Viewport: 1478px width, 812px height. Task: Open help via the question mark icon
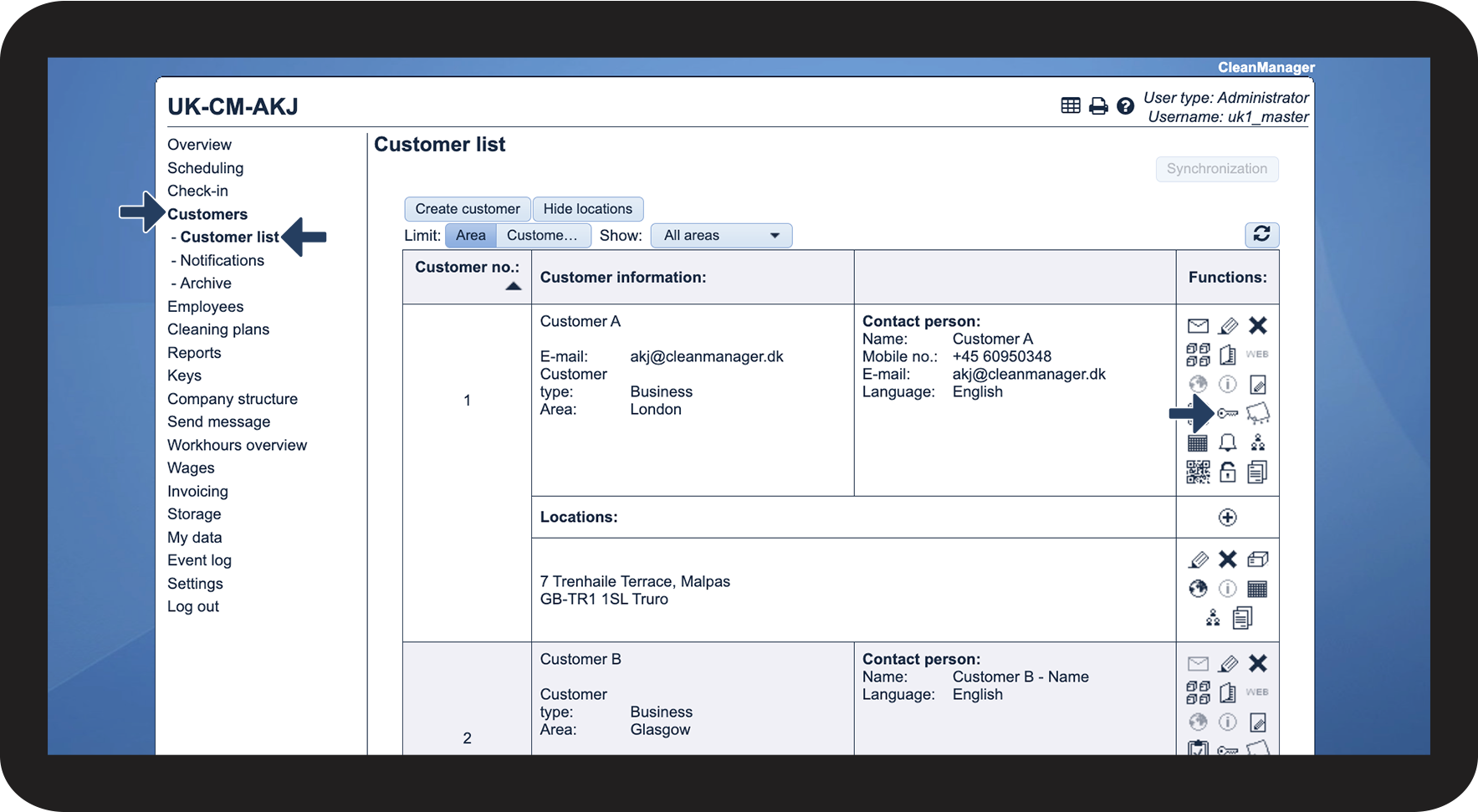1125,105
